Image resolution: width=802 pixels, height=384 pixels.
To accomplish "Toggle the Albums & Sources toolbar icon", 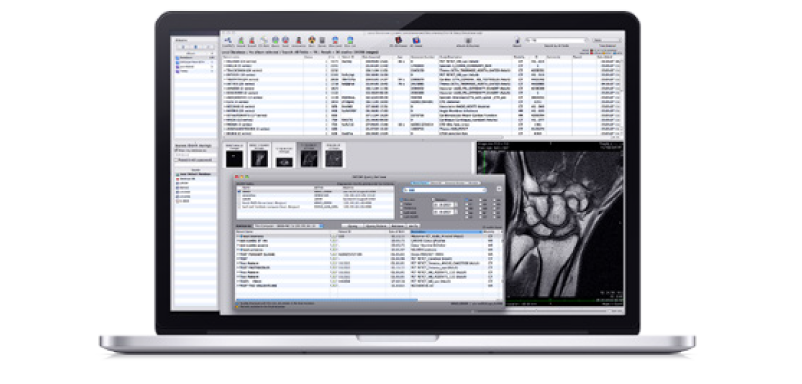I will pos(468,40).
